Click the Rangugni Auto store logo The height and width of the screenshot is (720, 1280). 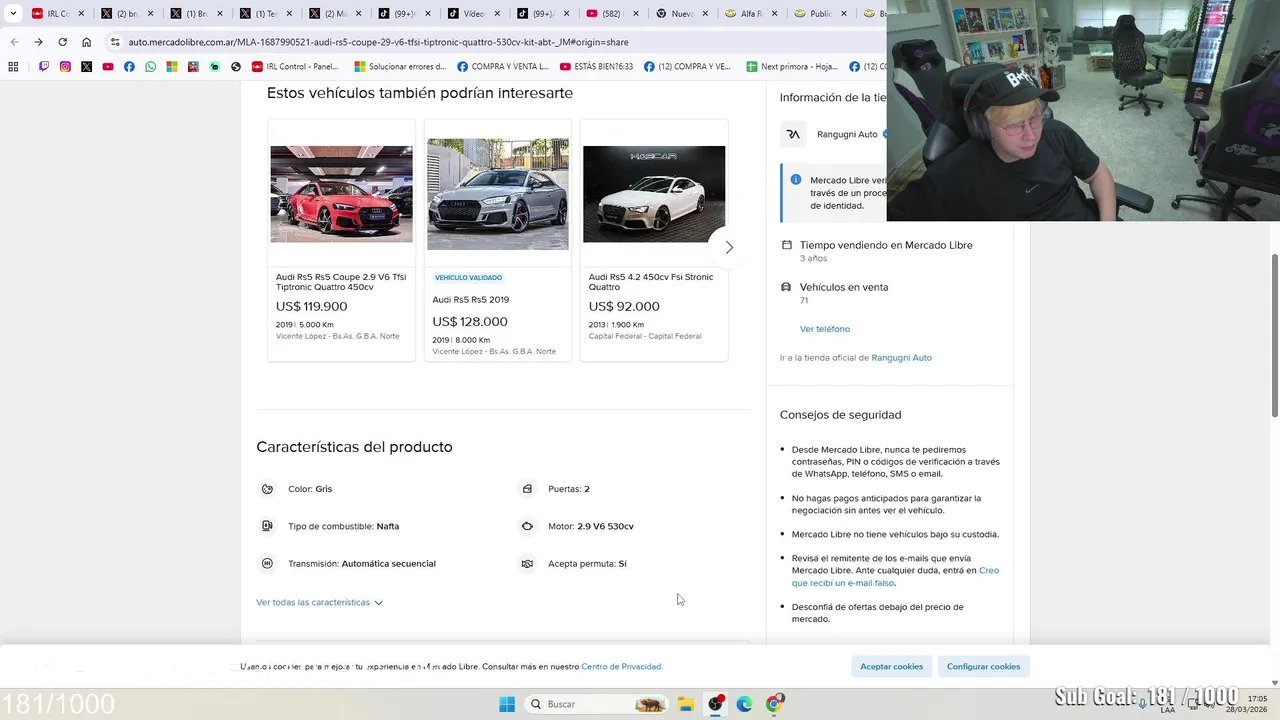coord(793,134)
